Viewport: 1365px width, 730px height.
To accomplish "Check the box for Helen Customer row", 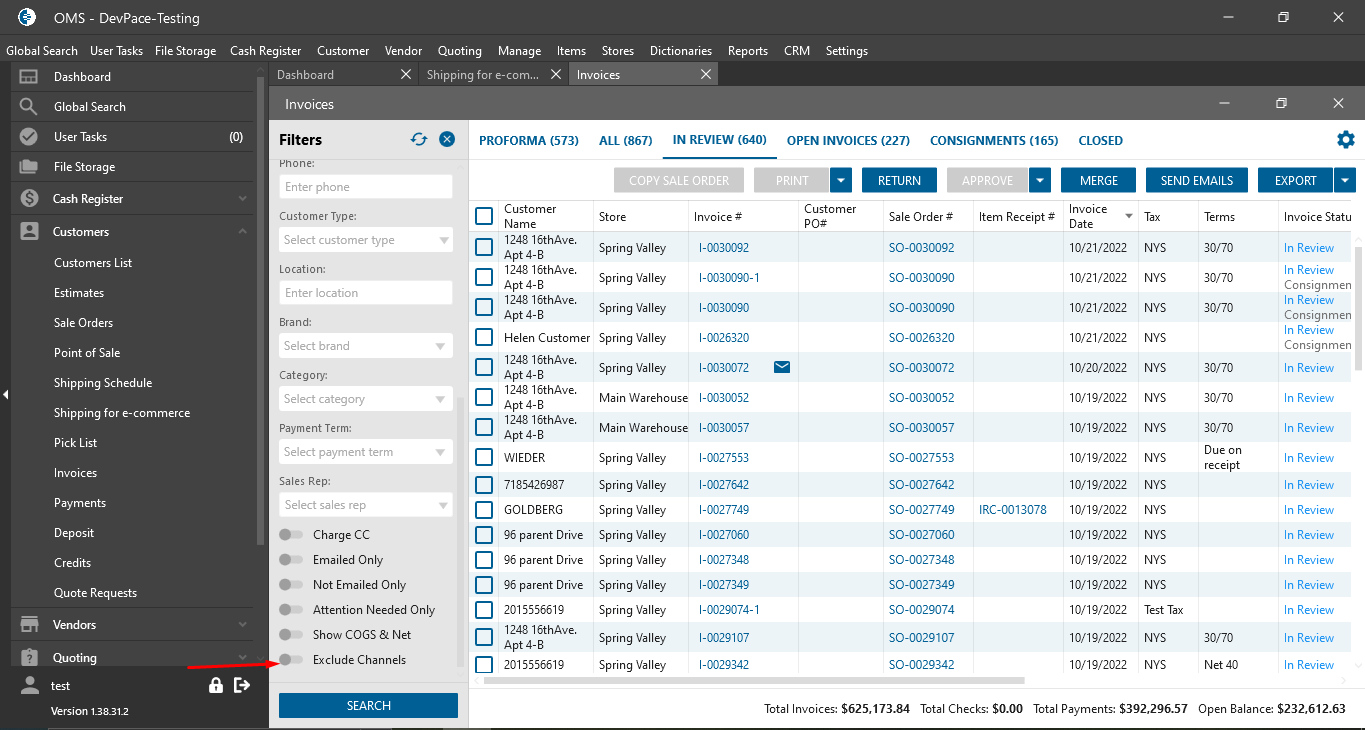I will (x=484, y=338).
